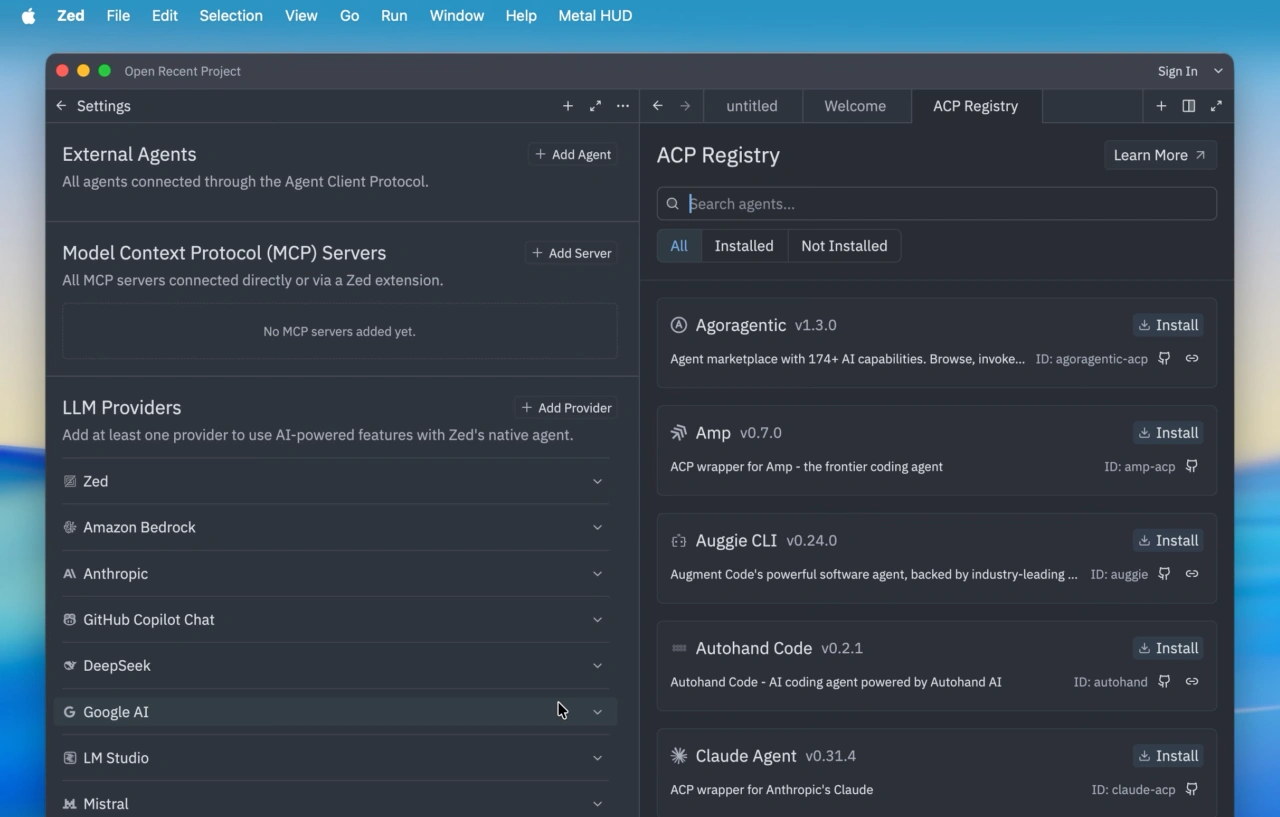Click the back arrow in Settings panel
This screenshot has height=817, width=1280.
point(61,105)
